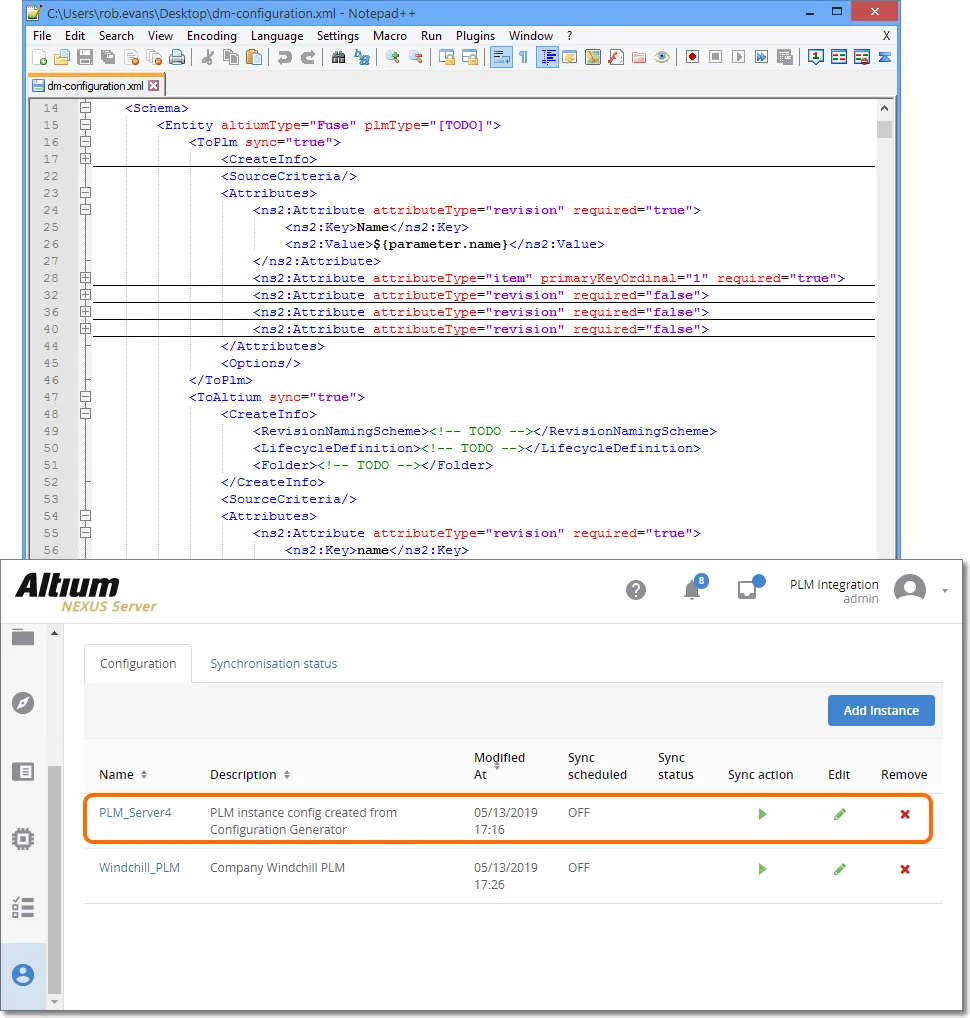Click the Zoom In magnifier icon
This screenshot has width=970, height=1018.
click(392, 58)
